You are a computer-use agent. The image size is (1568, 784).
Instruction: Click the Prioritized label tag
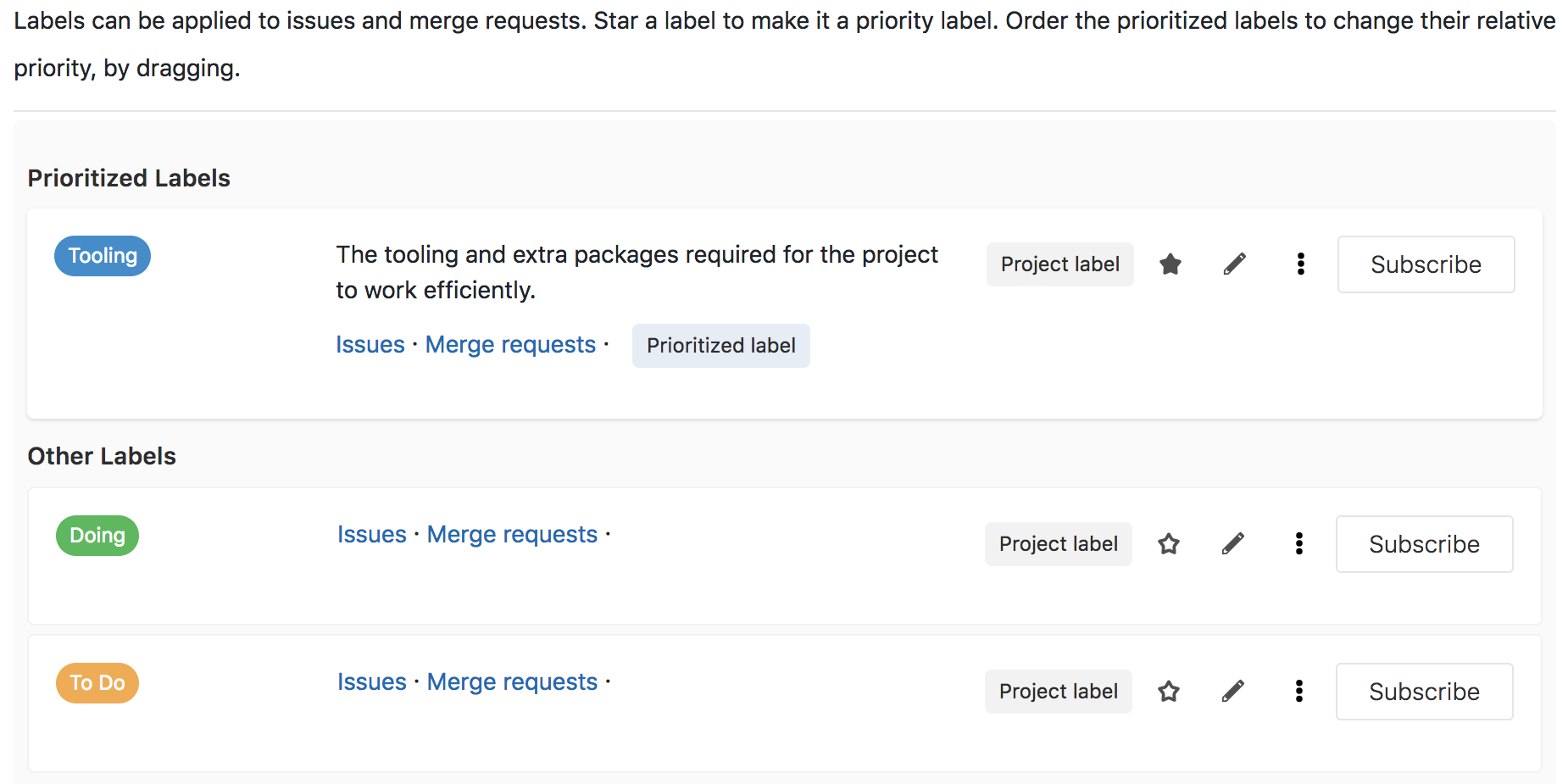[x=721, y=346]
